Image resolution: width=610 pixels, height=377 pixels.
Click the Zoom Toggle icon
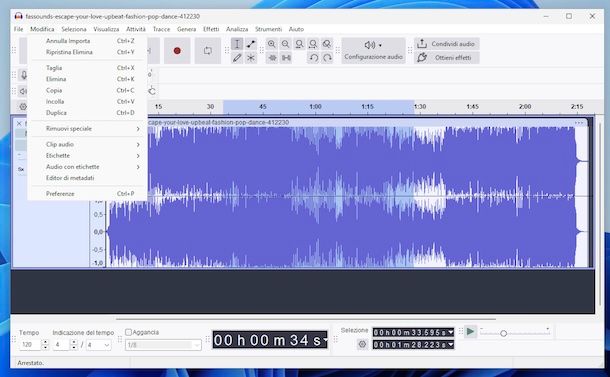(327, 44)
